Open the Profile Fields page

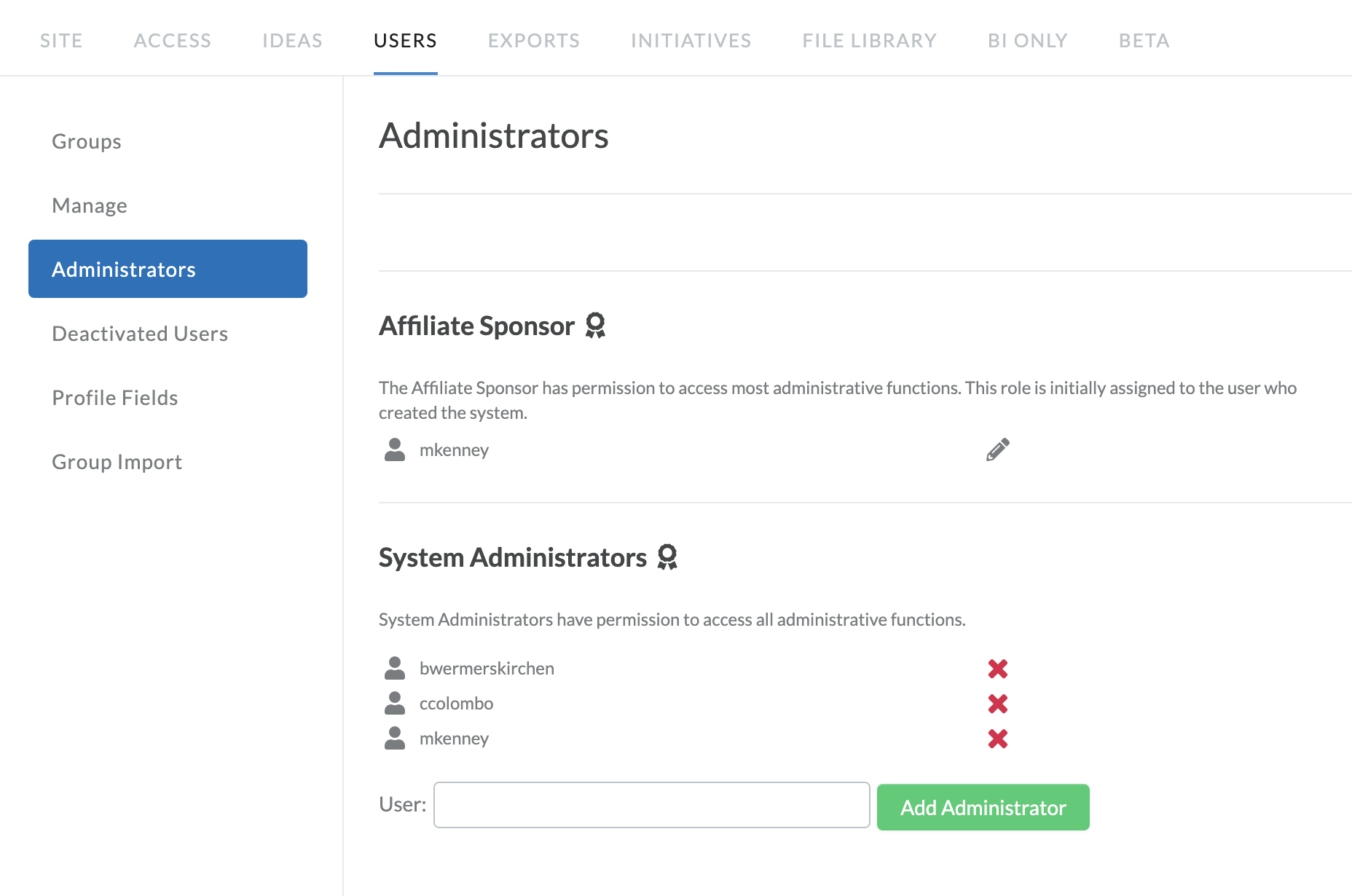coord(168,398)
